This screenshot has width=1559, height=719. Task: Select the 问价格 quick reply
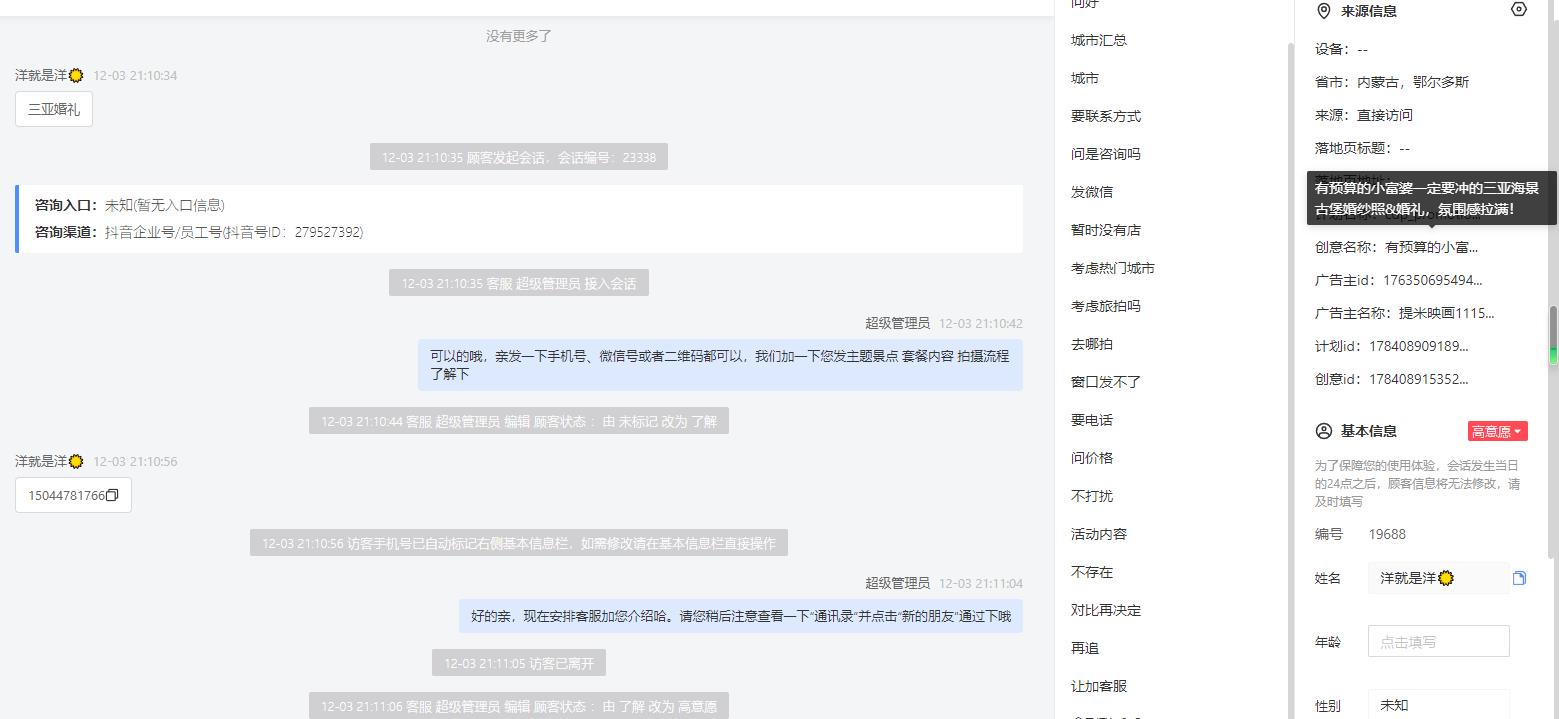pos(1091,458)
